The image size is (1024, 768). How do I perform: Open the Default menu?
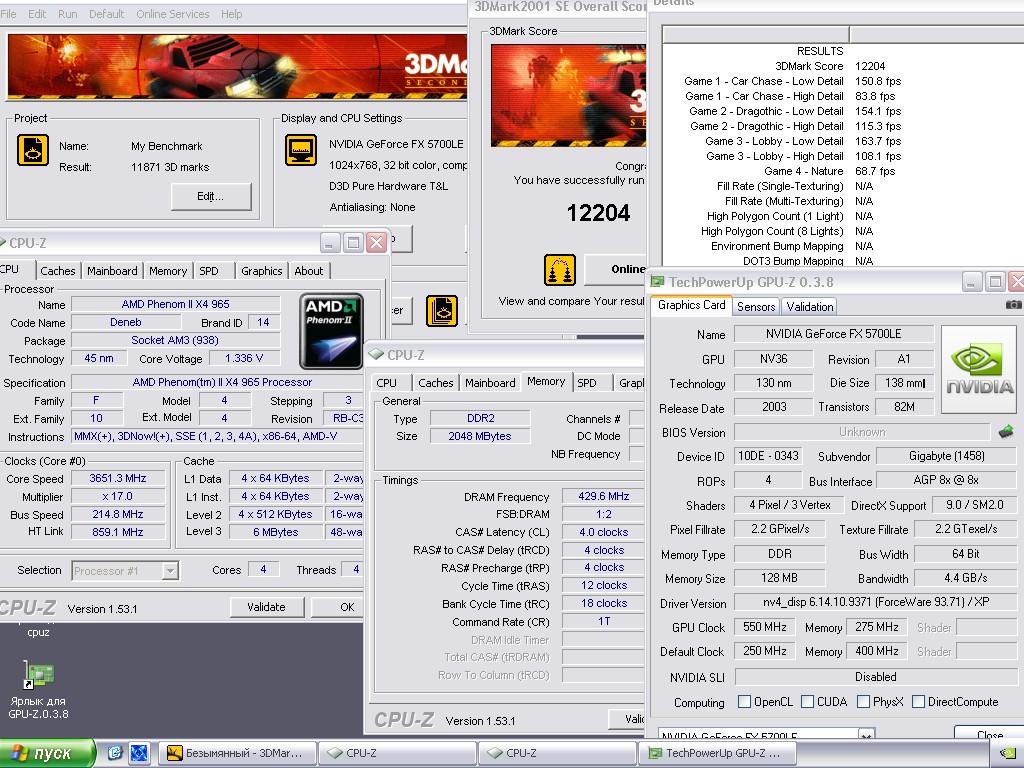point(106,14)
